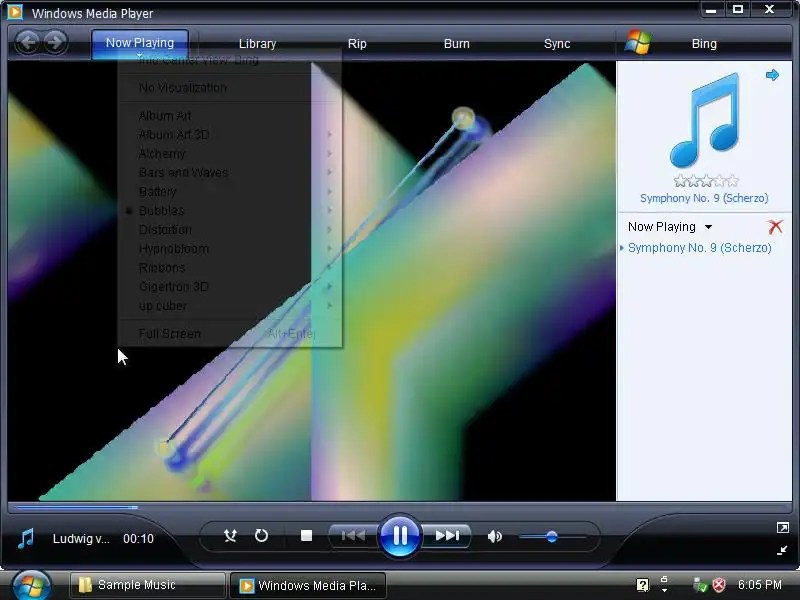The width and height of the screenshot is (800, 600).
Task: Open the Bing tab
Action: point(704,44)
